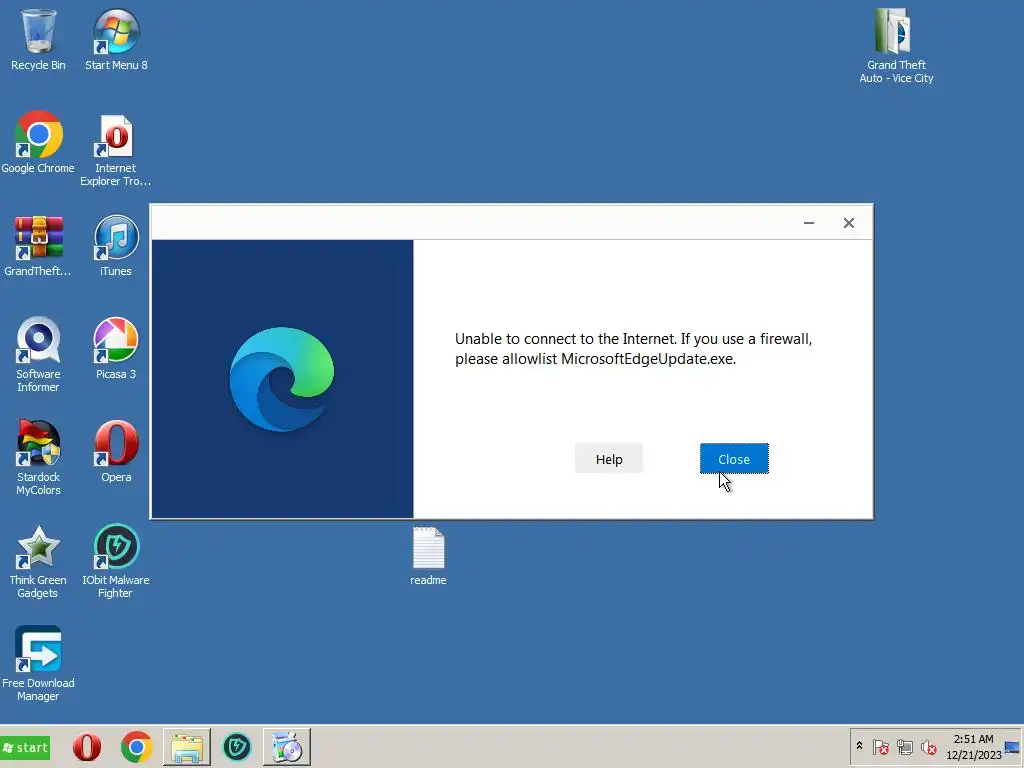Select the Start Menu 8 shortcut

click(x=116, y=39)
